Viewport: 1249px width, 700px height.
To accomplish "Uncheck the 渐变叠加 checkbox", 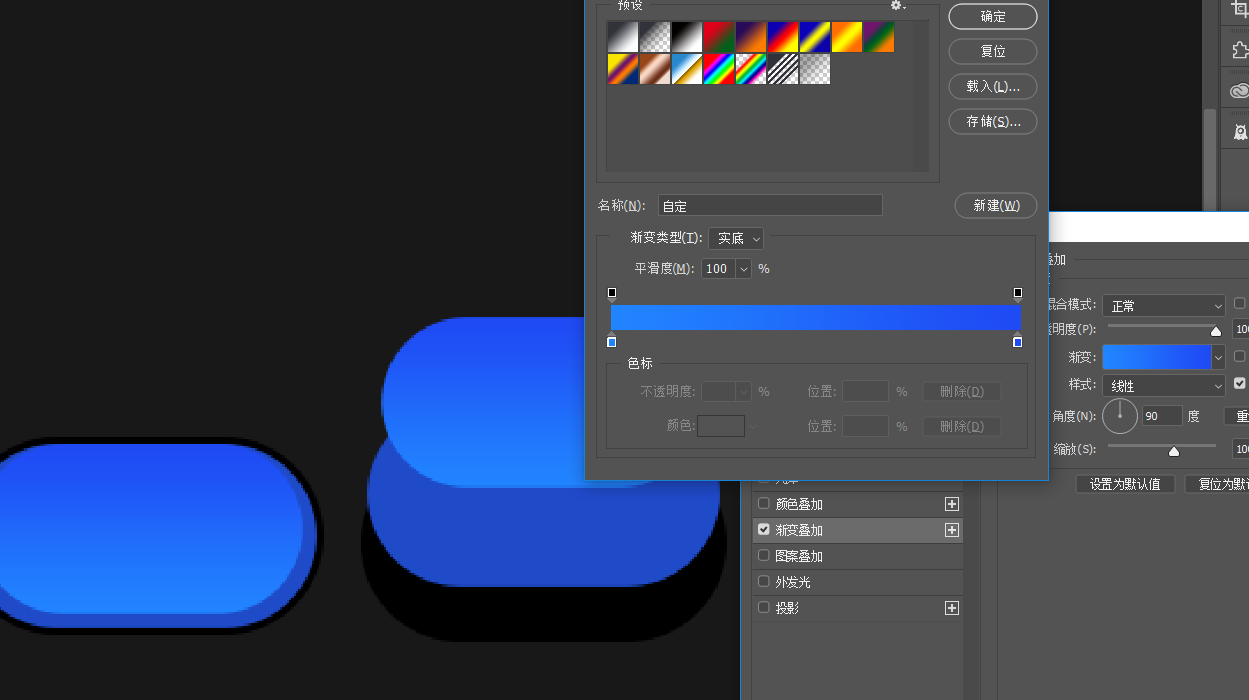I will click(x=764, y=529).
